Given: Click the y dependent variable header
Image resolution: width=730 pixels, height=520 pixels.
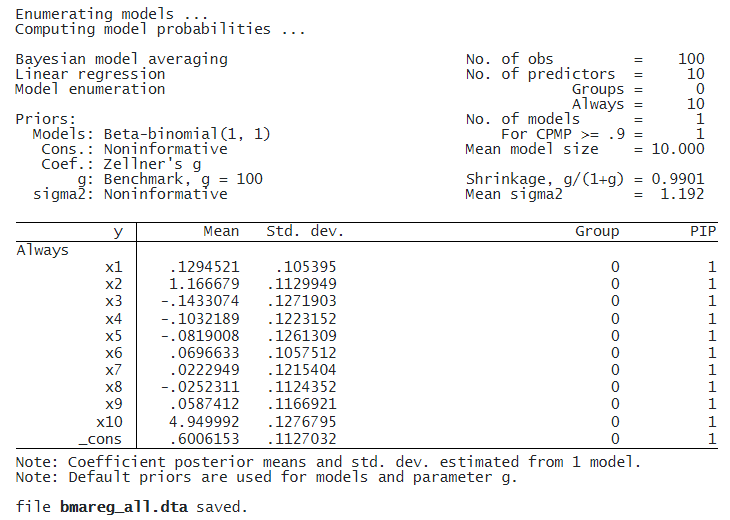Looking at the screenshot, I should click(118, 231).
